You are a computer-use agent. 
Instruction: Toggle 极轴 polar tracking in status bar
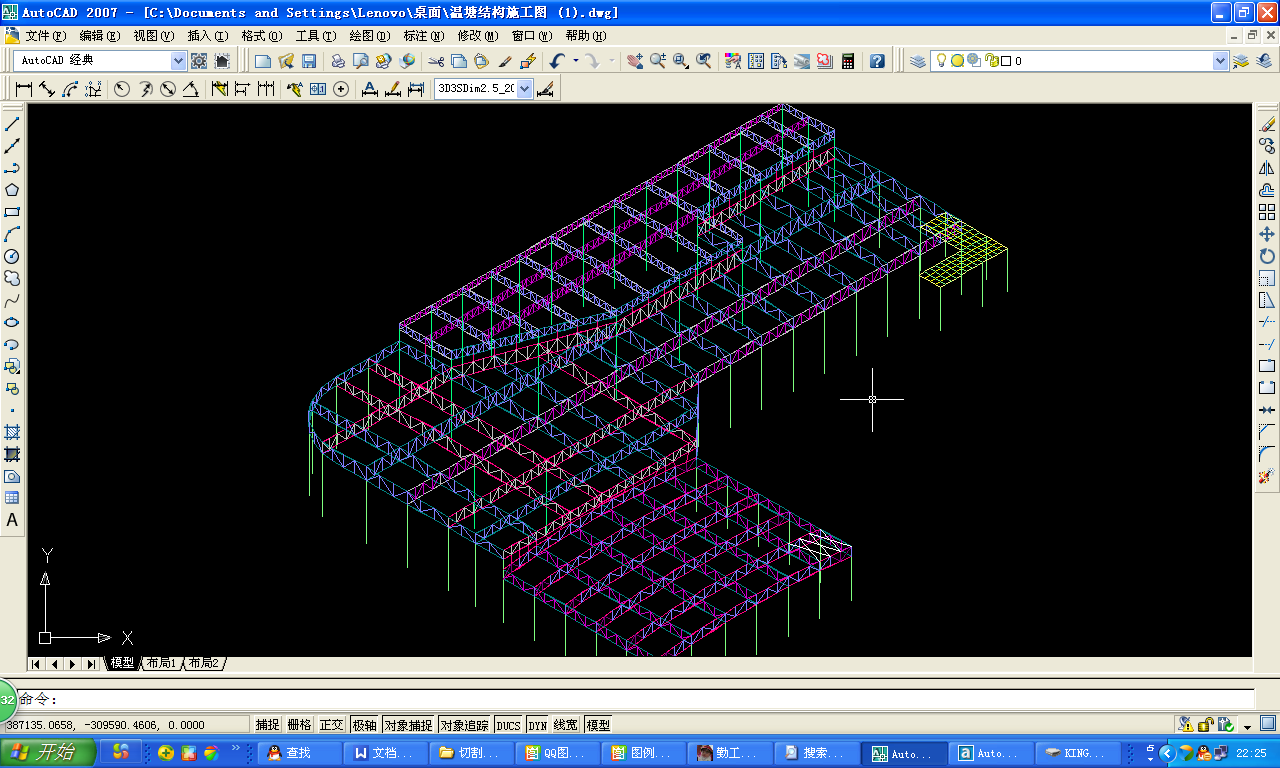click(364, 725)
